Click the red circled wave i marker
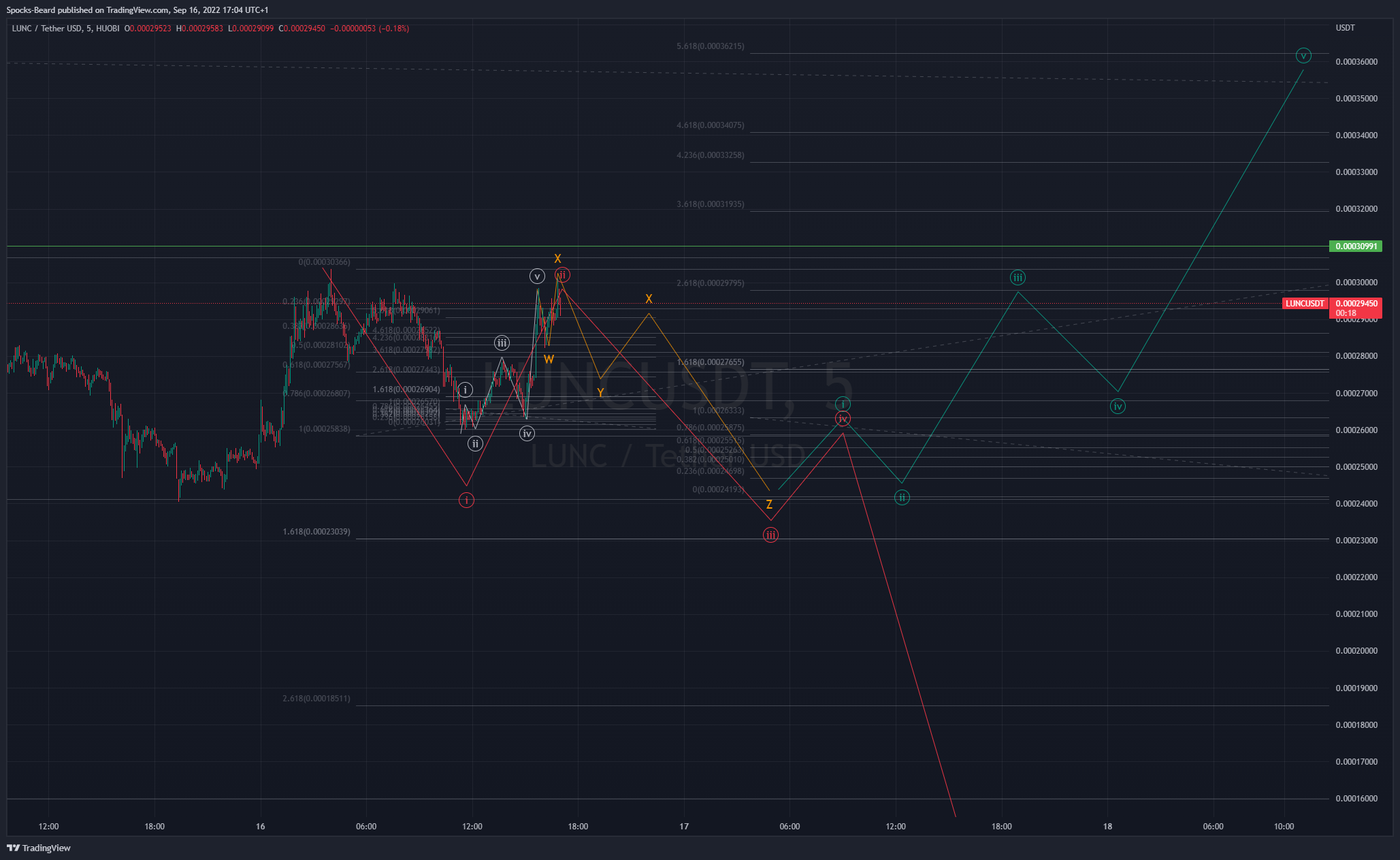Image resolution: width=1400 pixels, height=860 pixels. click(x=466, y=500)
